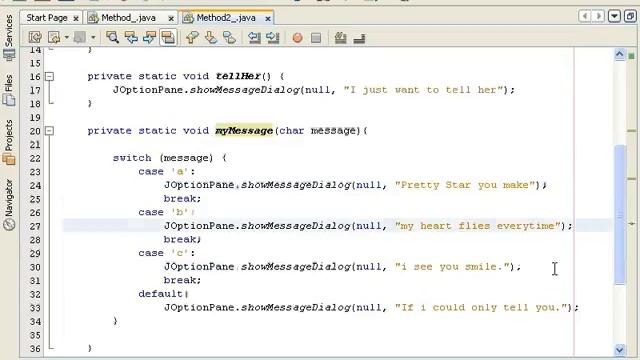Select the Method2_.java tab

click(x=226, y=18)
